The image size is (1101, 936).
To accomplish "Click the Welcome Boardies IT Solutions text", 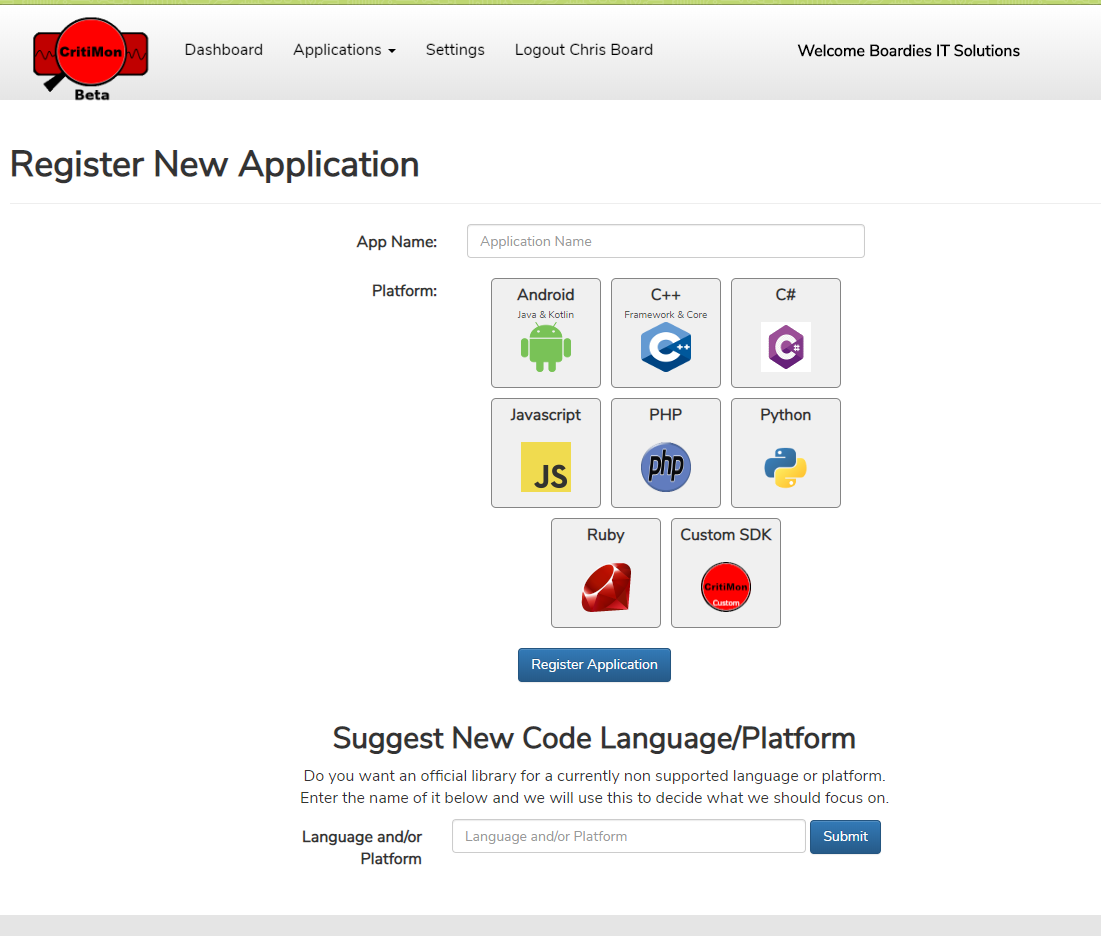I will (x=909, y=51).
